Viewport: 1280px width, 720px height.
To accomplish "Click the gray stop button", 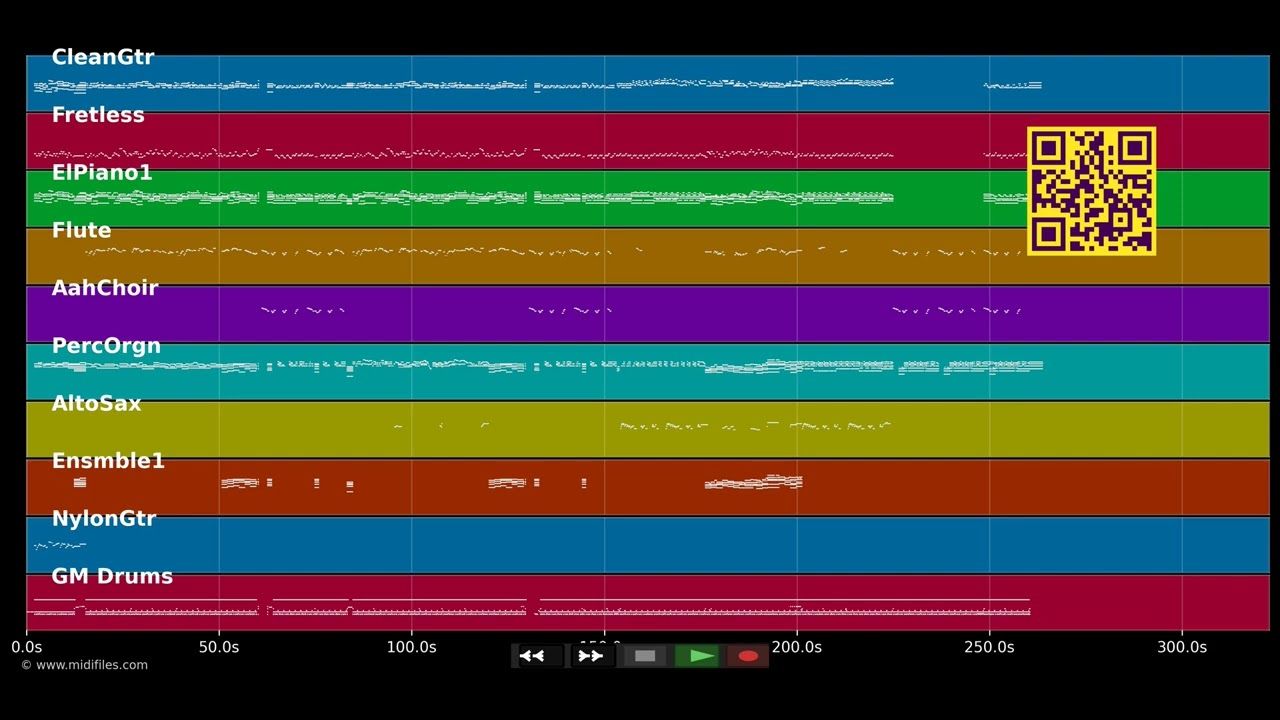I will point(645,656).
